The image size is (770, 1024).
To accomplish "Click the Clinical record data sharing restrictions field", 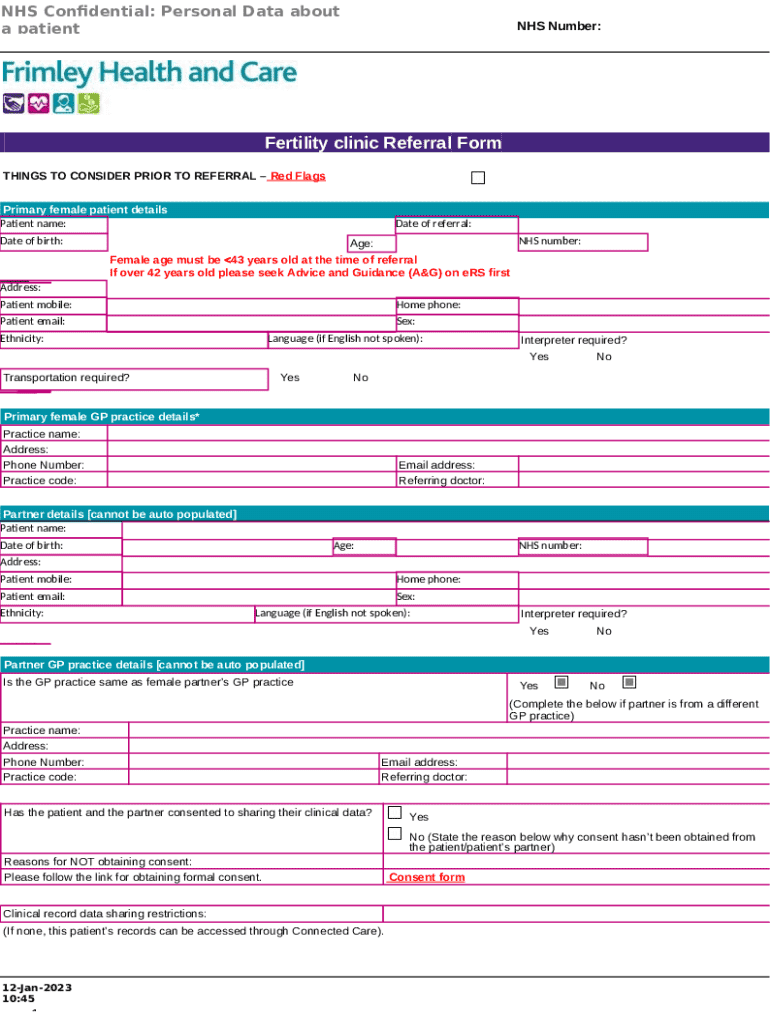I will (576, 913).
